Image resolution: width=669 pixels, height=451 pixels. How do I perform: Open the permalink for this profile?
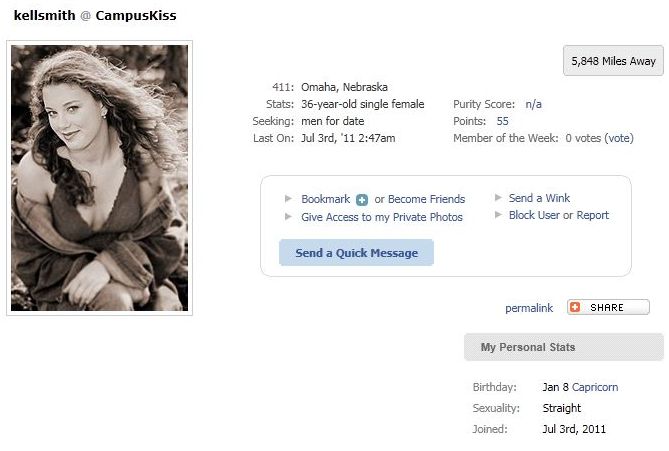529,308
